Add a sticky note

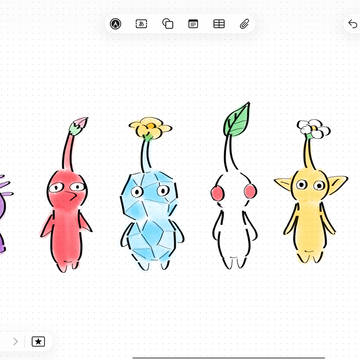tap(193, 24)
